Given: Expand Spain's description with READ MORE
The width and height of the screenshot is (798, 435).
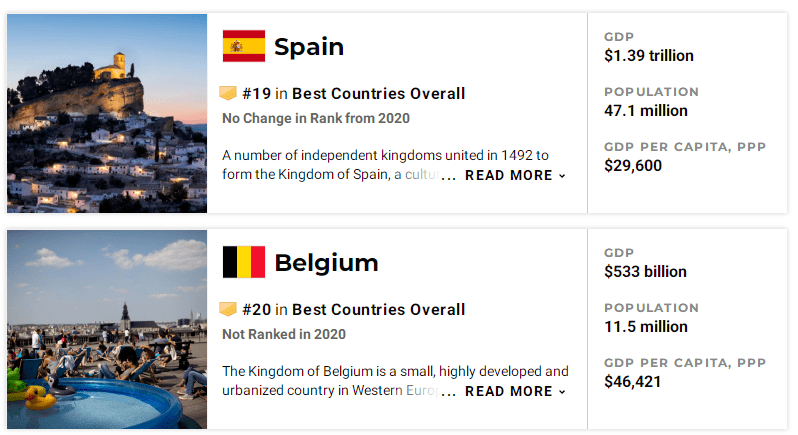Looking at the screenshot, I should (515, 175).
